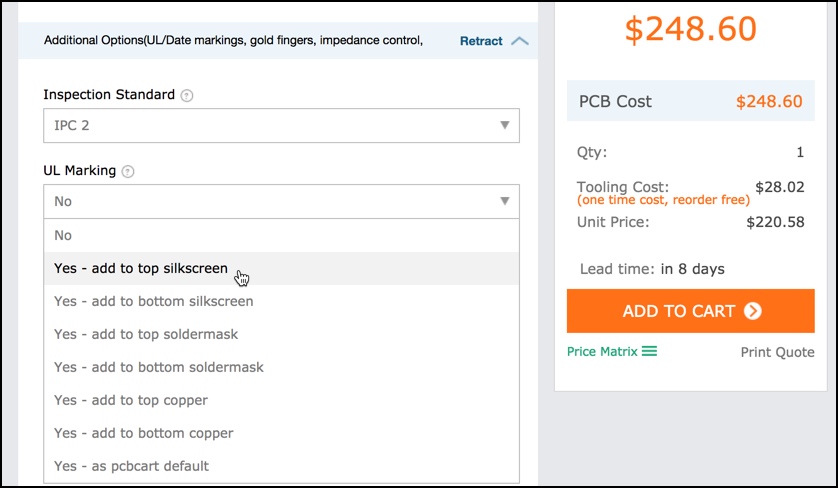Click the ADD TO CART button
The height and width of the screenshot is (488, 838).
coord(690,311)
